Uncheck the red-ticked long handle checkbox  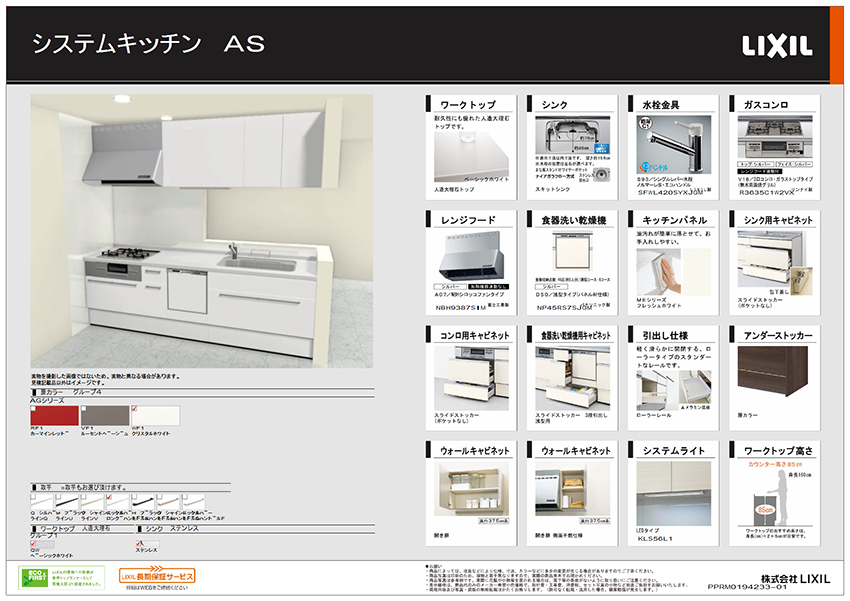coord(110,496)
